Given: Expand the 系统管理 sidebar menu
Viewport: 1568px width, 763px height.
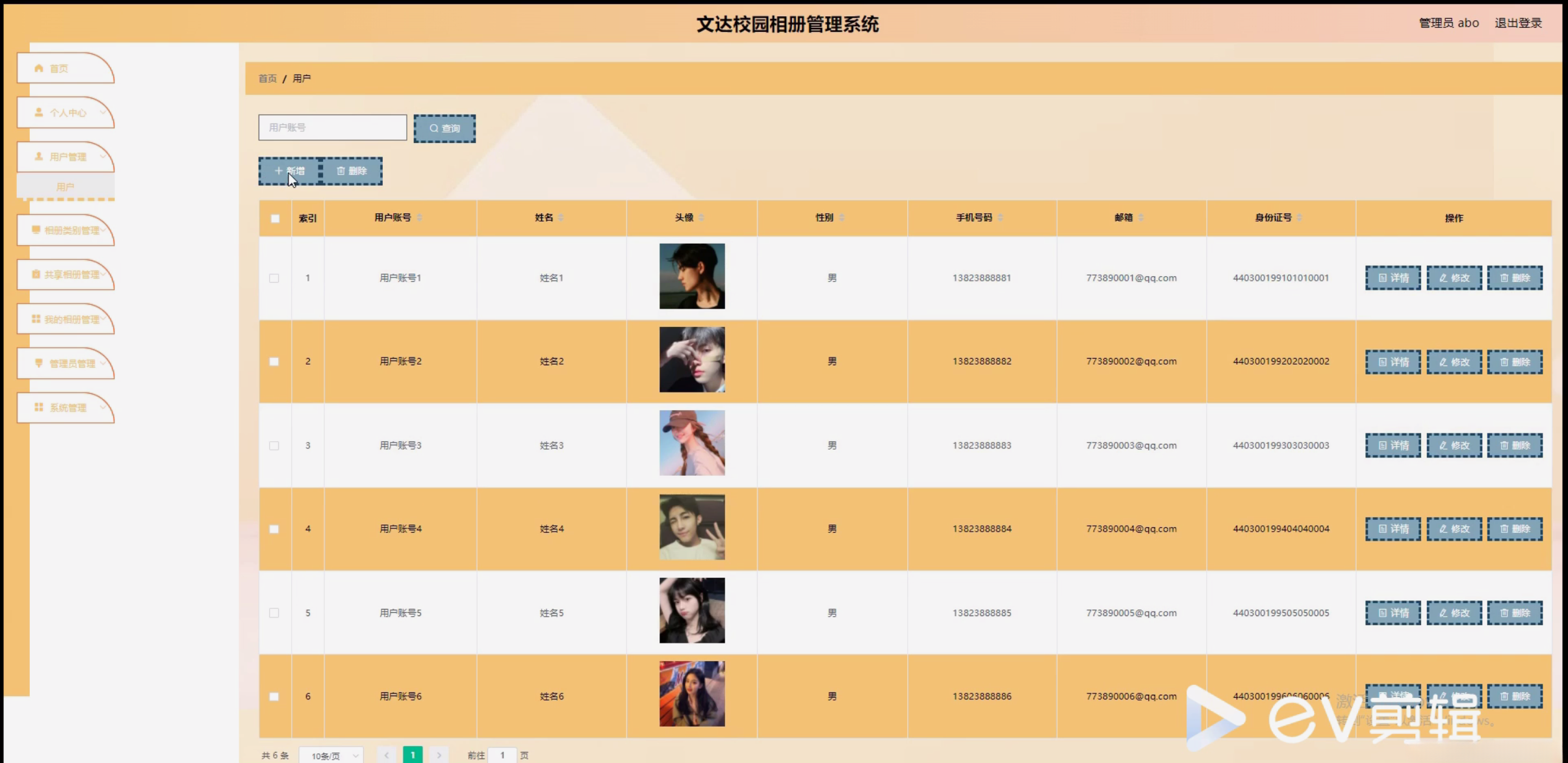Looking at the screenshot, I should [68, 408].
